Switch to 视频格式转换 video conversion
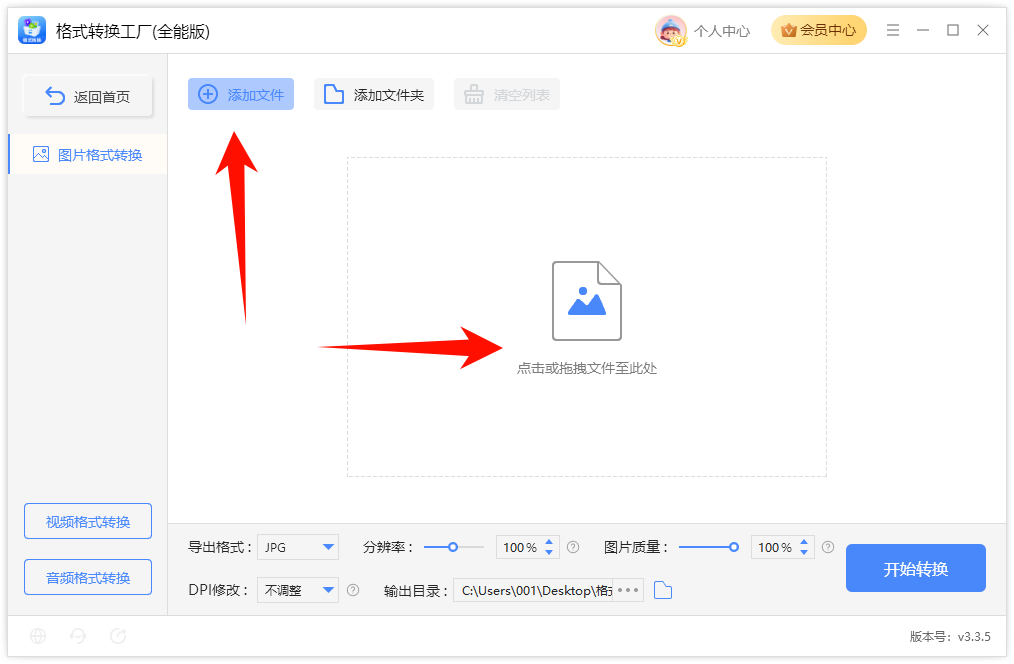 [x=88, y=521]
